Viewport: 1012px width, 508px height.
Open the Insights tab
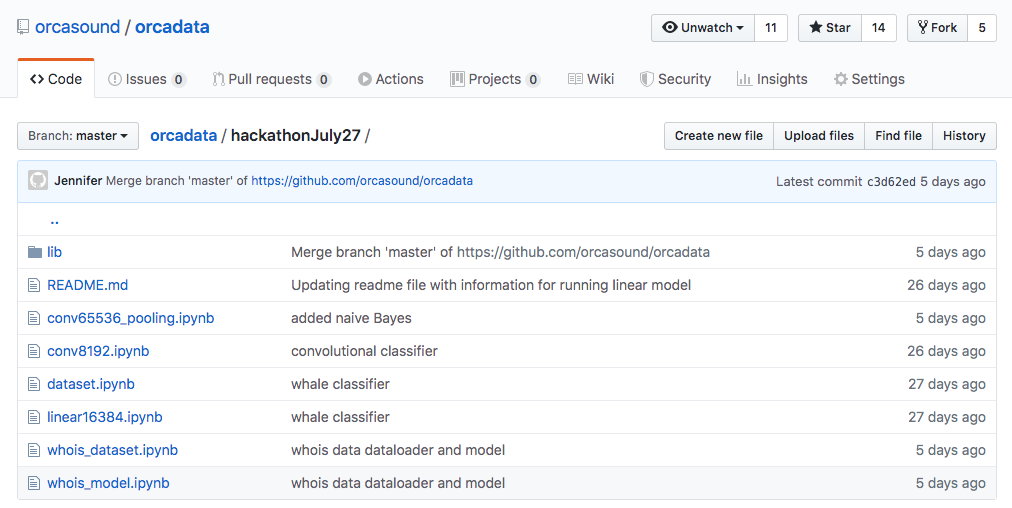pyautogui.click(x=772, y=79)
